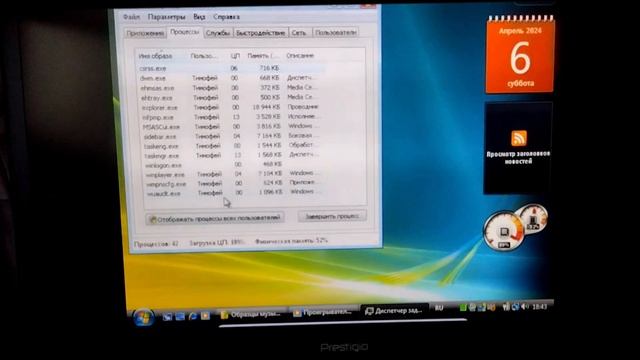Image resolution: width=640 pixels, height=360 pixels.
Task: Open volume speaker tray icon
Action: pyautogui.click(x=524, y=307)
